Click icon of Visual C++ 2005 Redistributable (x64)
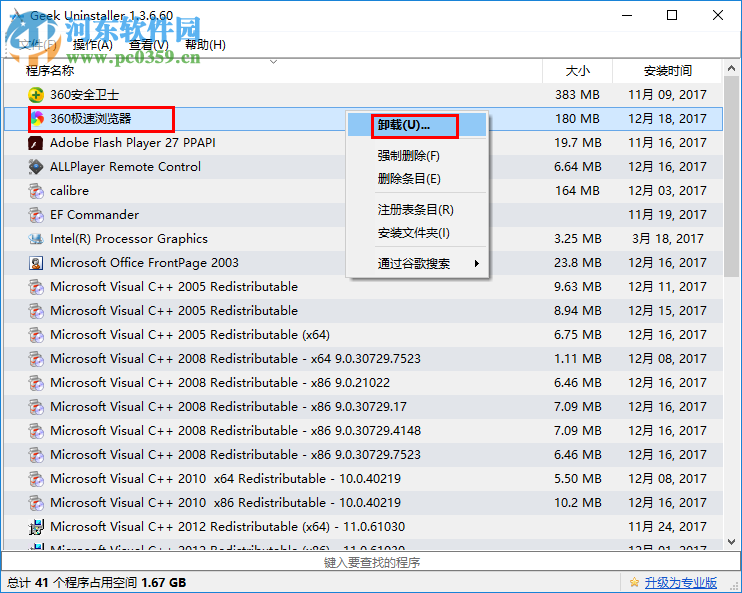The image size is (742, 593). click(x=36, y=335)
